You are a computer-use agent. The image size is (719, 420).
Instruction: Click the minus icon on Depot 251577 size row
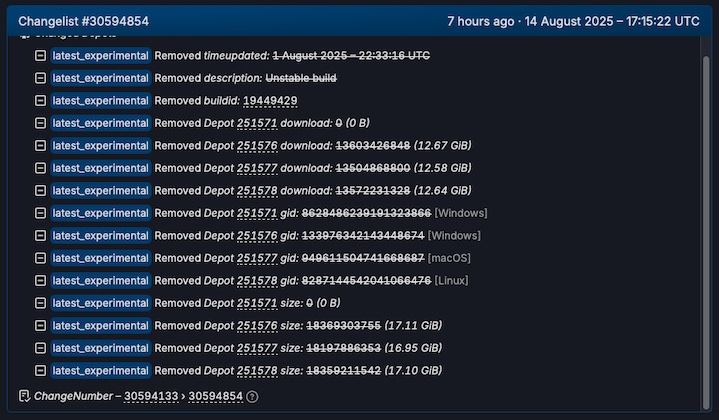tap(40, 348)
